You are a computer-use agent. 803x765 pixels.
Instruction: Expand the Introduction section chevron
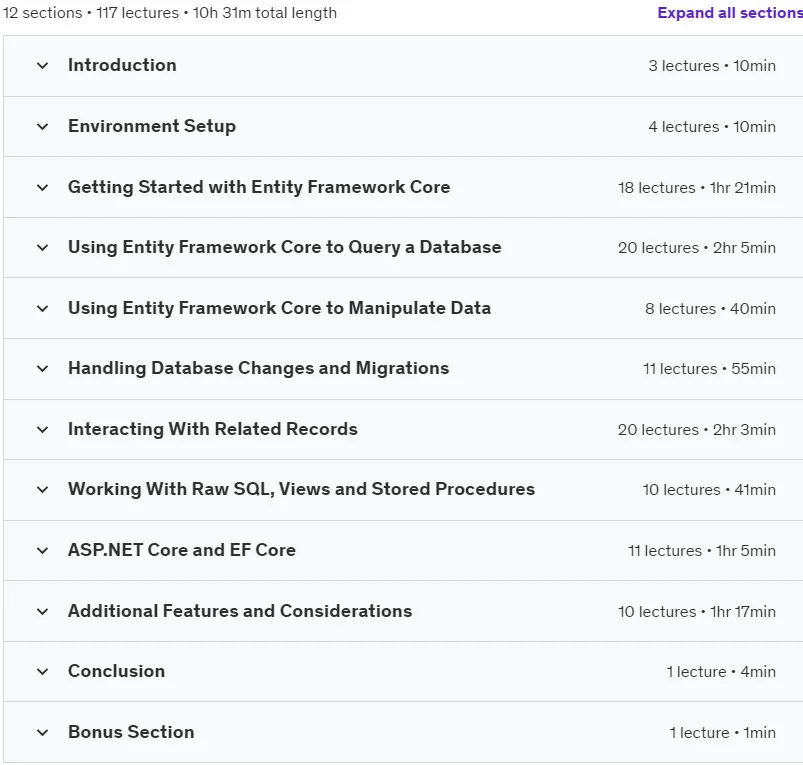(43, 66)
